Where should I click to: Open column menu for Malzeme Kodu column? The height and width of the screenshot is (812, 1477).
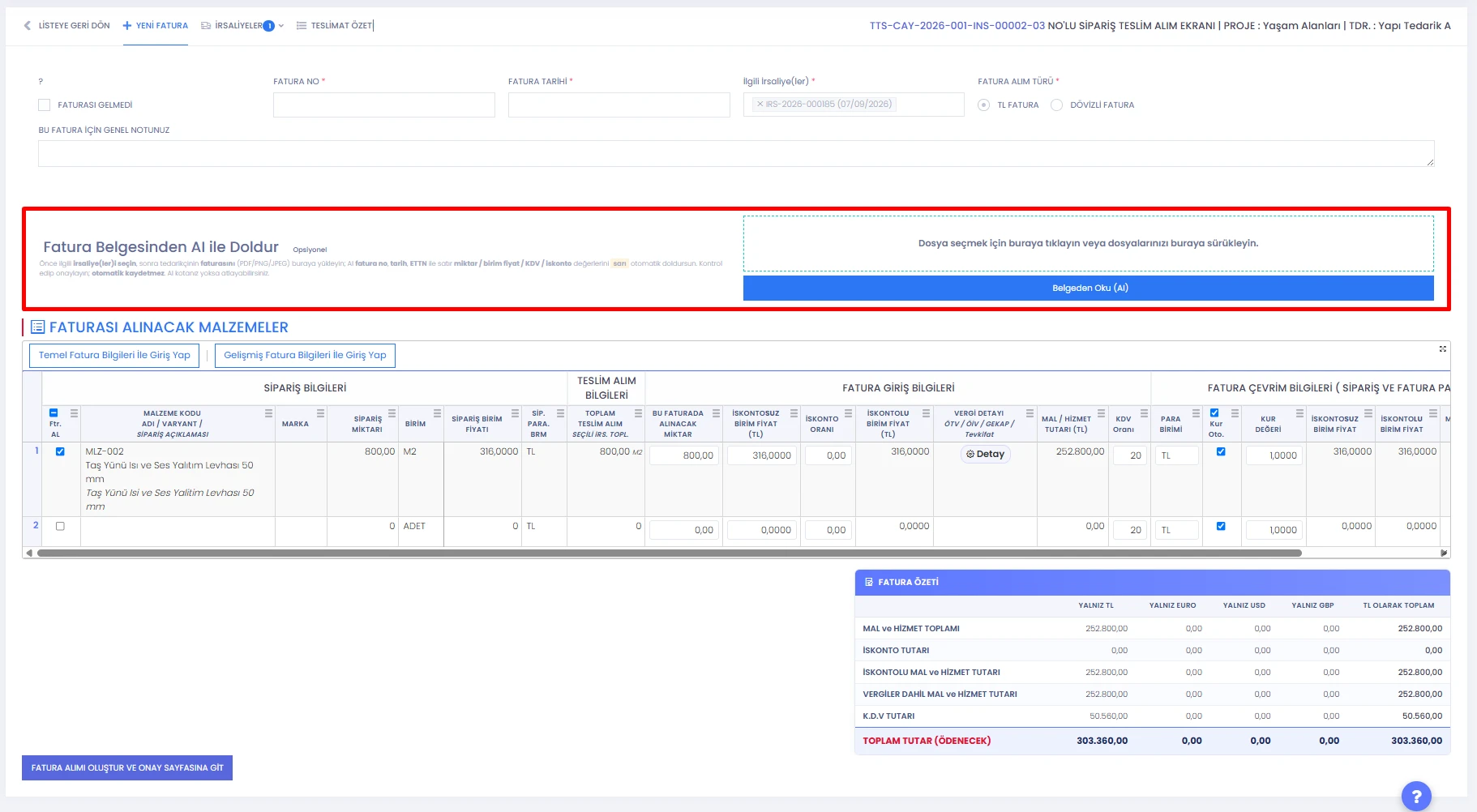268,413
